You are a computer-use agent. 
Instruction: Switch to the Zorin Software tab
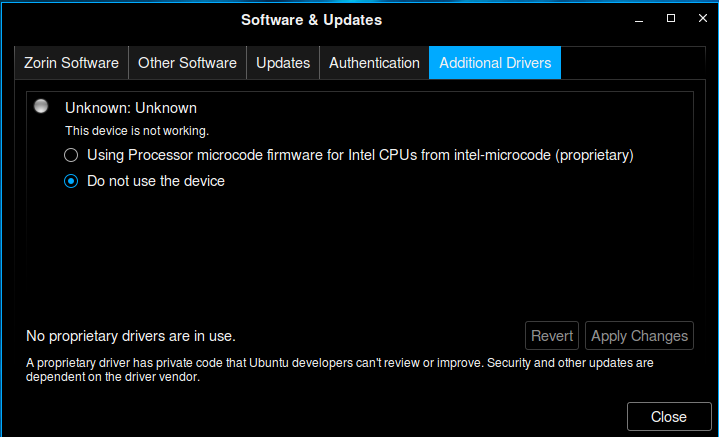coord(72,63)
